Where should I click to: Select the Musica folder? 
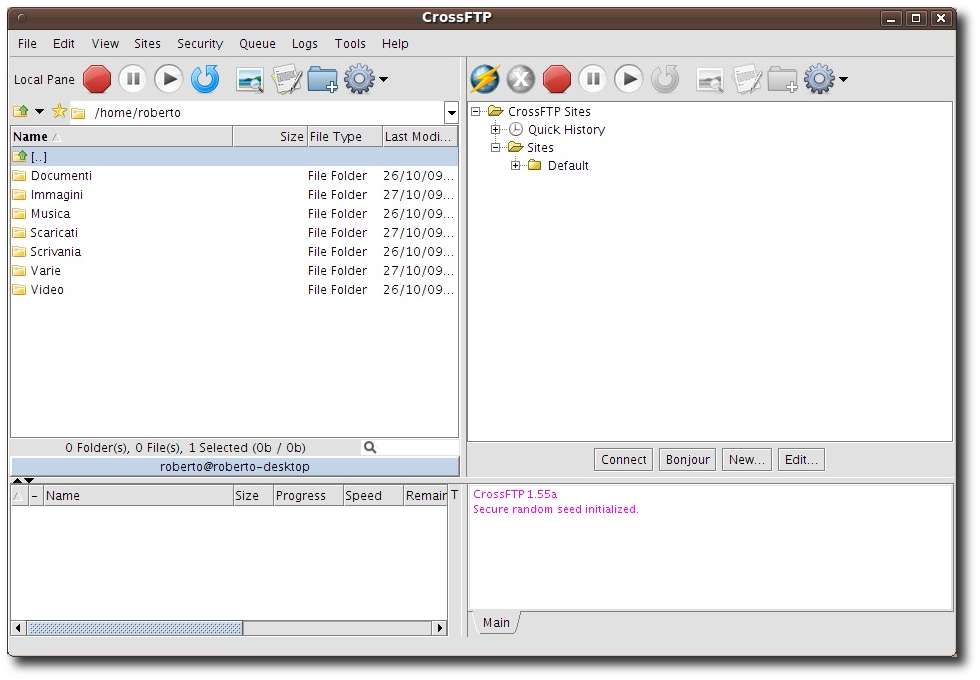[x=234, y=214]
